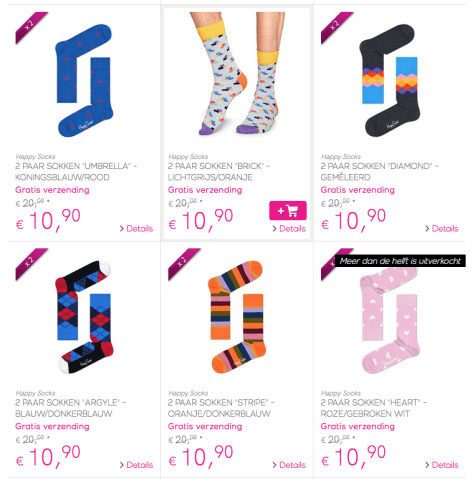This screenshot has height=481, width=475.
Task: Open details for Brick socks
Action: pos(289,229)
